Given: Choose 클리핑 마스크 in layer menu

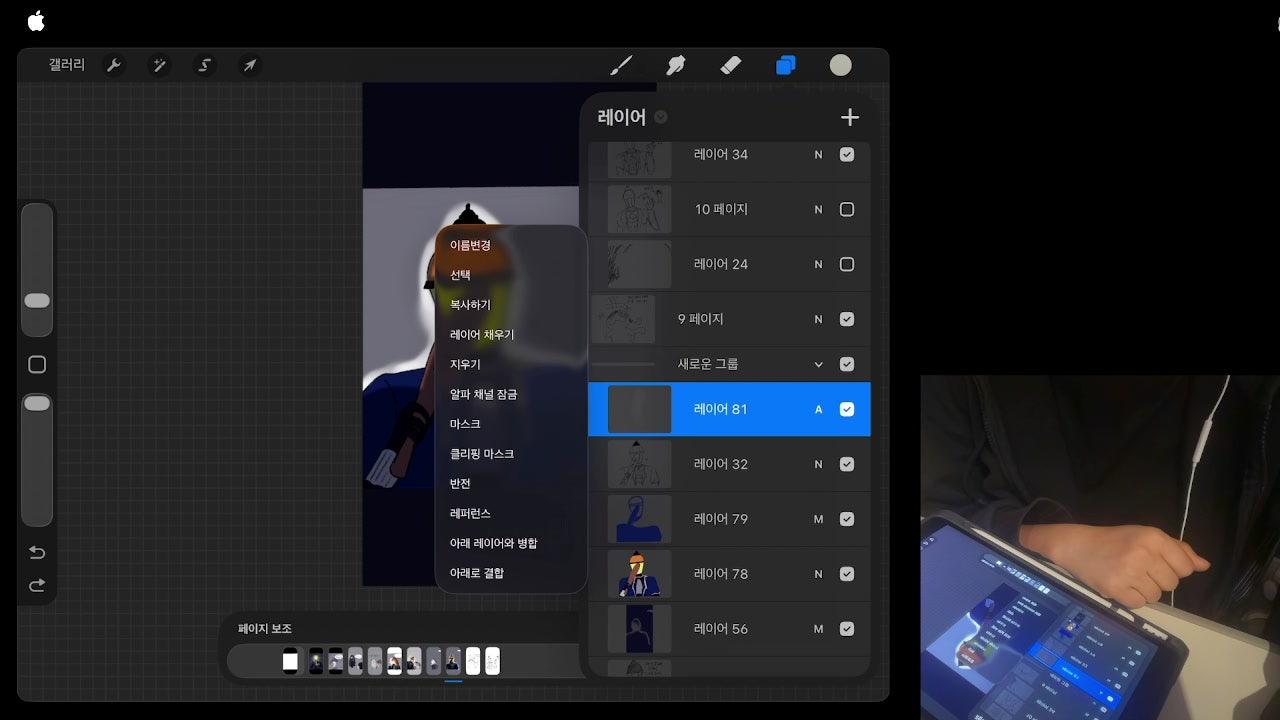Looking at the screenshot, I should click(x=481, y=453).
